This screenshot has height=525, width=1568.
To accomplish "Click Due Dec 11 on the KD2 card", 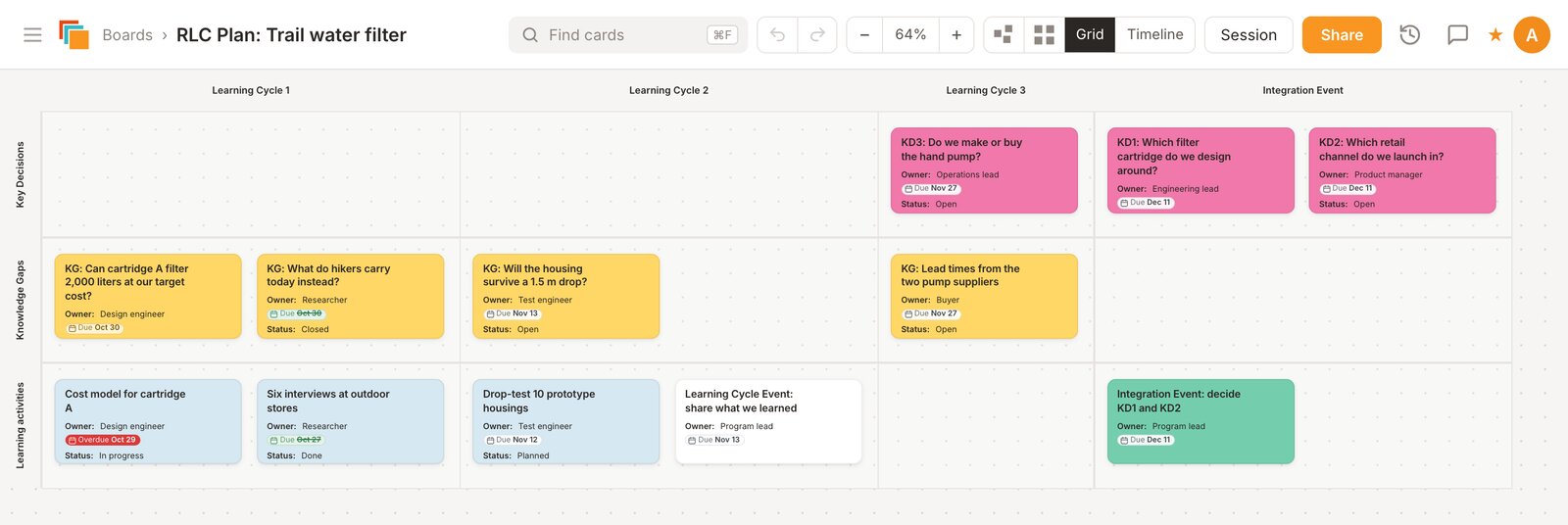I will click(1347, 188).
